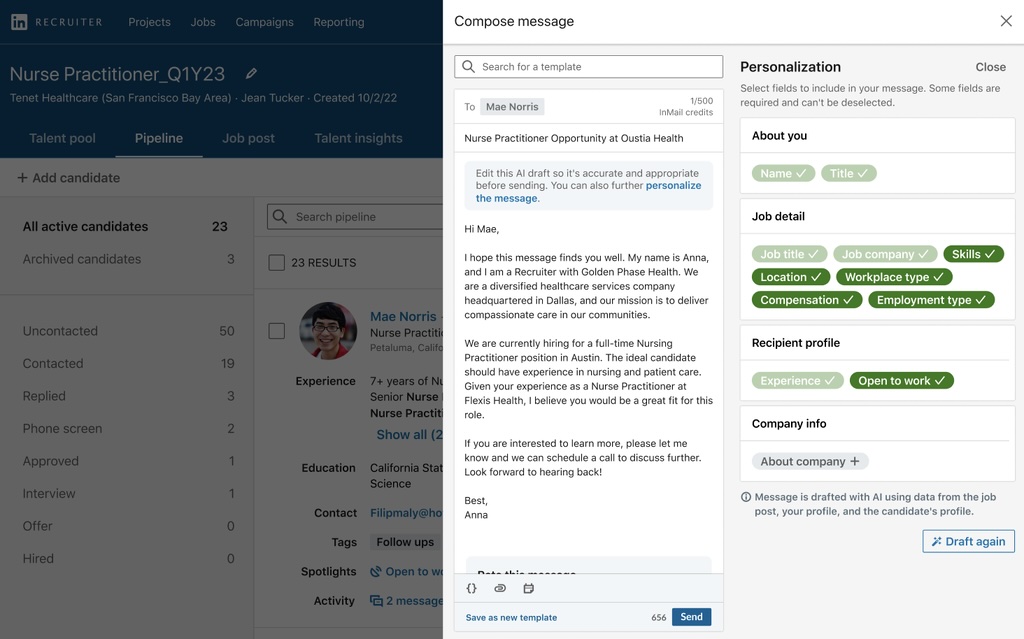Toggle the Experience recipient chip

[797, 380]
